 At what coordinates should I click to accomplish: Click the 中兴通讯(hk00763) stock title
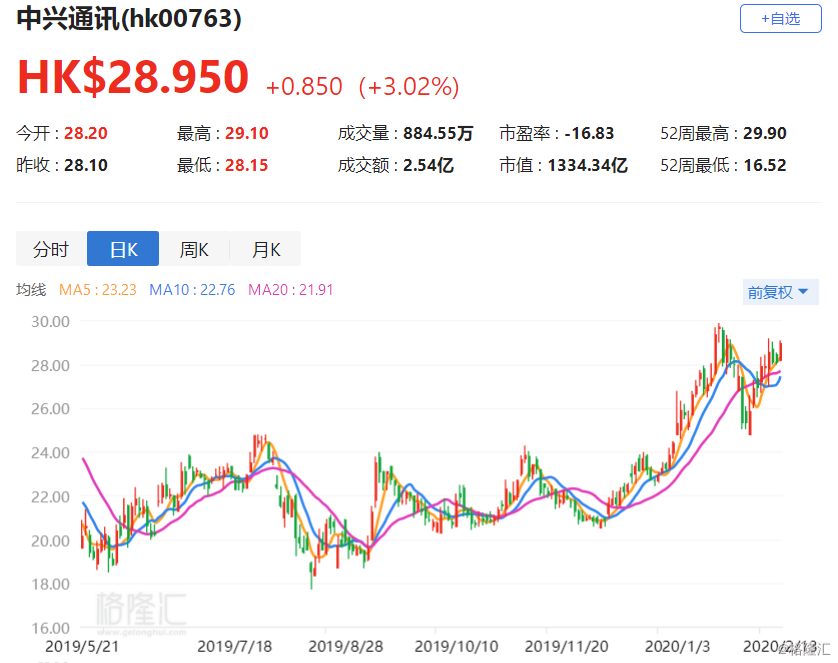(129, 19)
